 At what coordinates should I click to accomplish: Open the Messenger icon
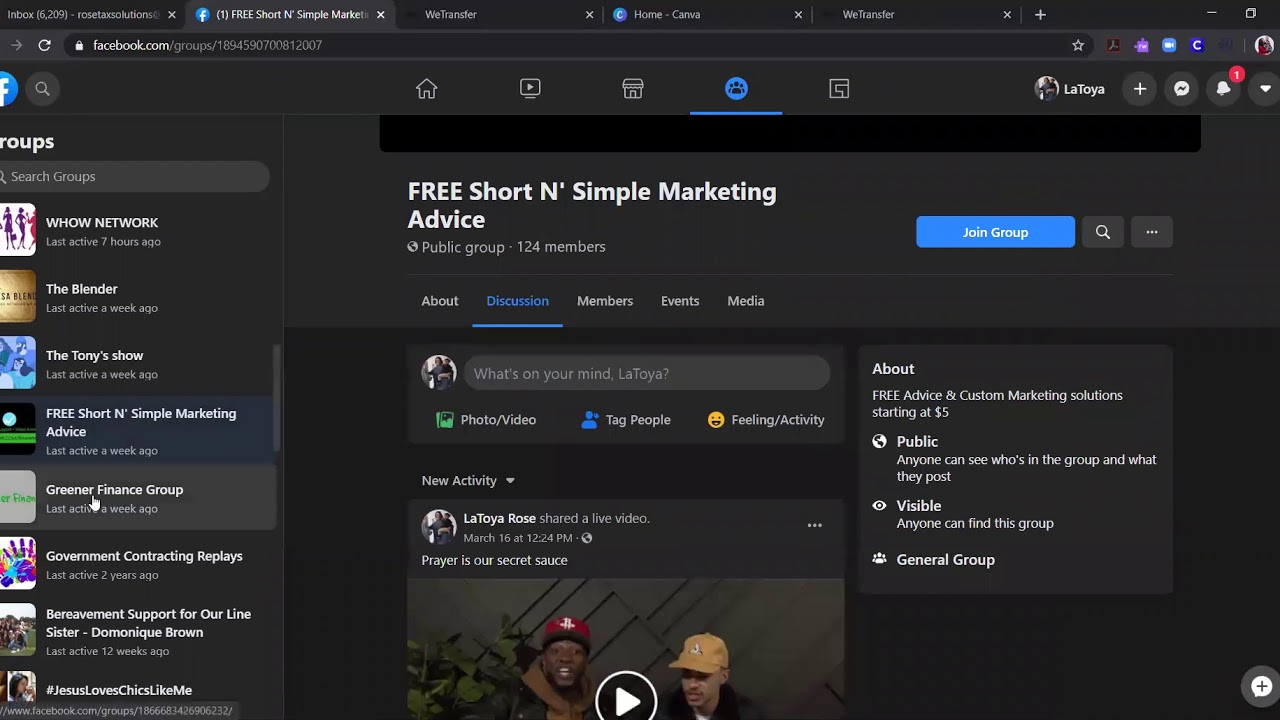click(1181, 89)
